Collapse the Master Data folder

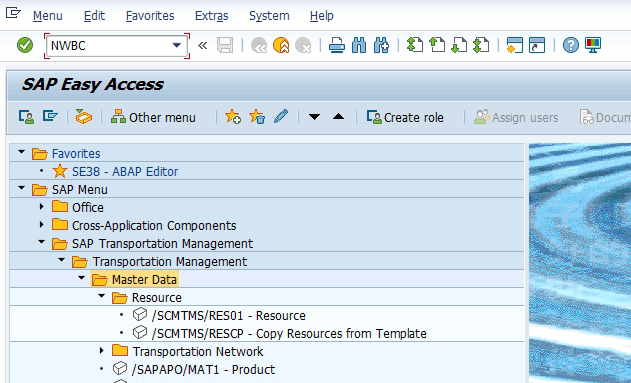point(82,278)
